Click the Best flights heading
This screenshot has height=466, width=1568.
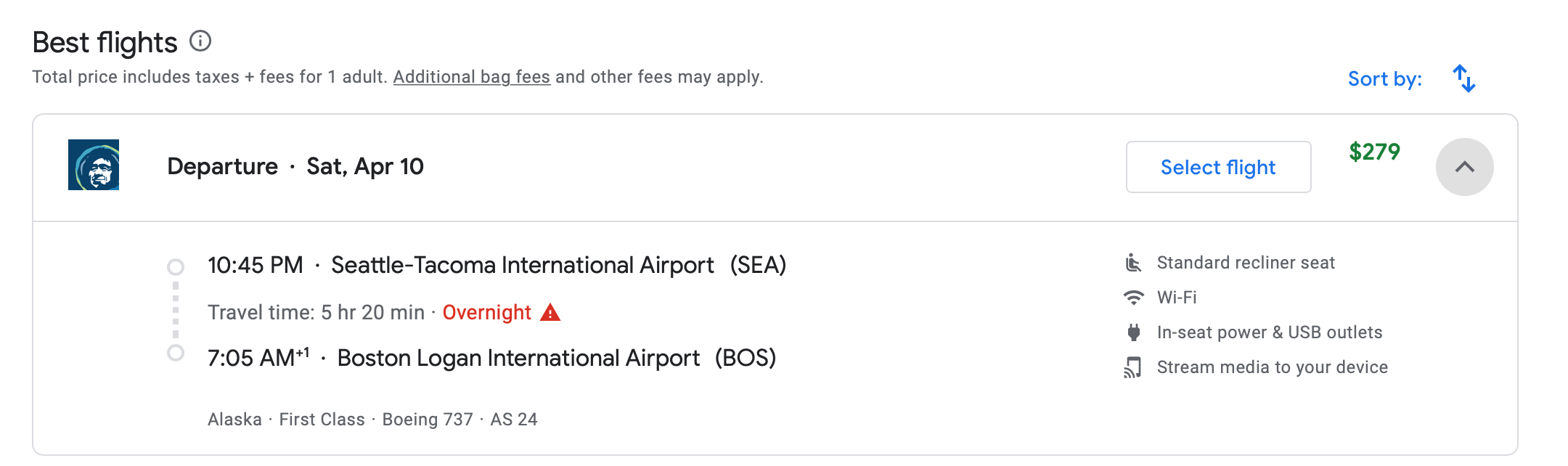tap(105, 42)
